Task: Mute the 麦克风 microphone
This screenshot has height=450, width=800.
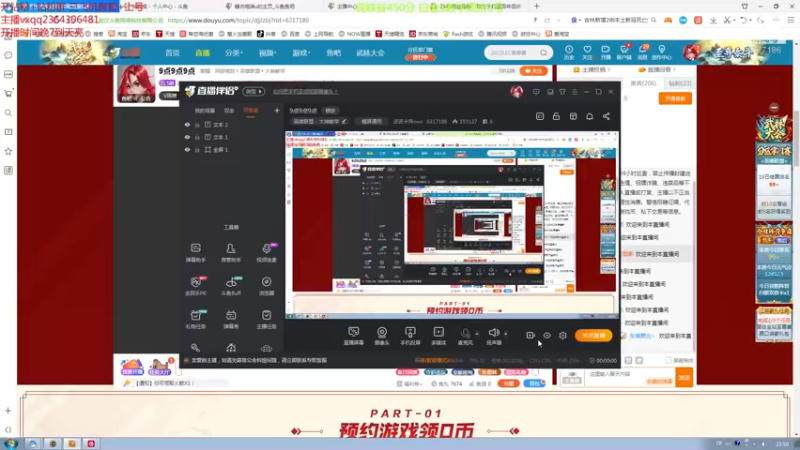Action: (x=465, y=336)
